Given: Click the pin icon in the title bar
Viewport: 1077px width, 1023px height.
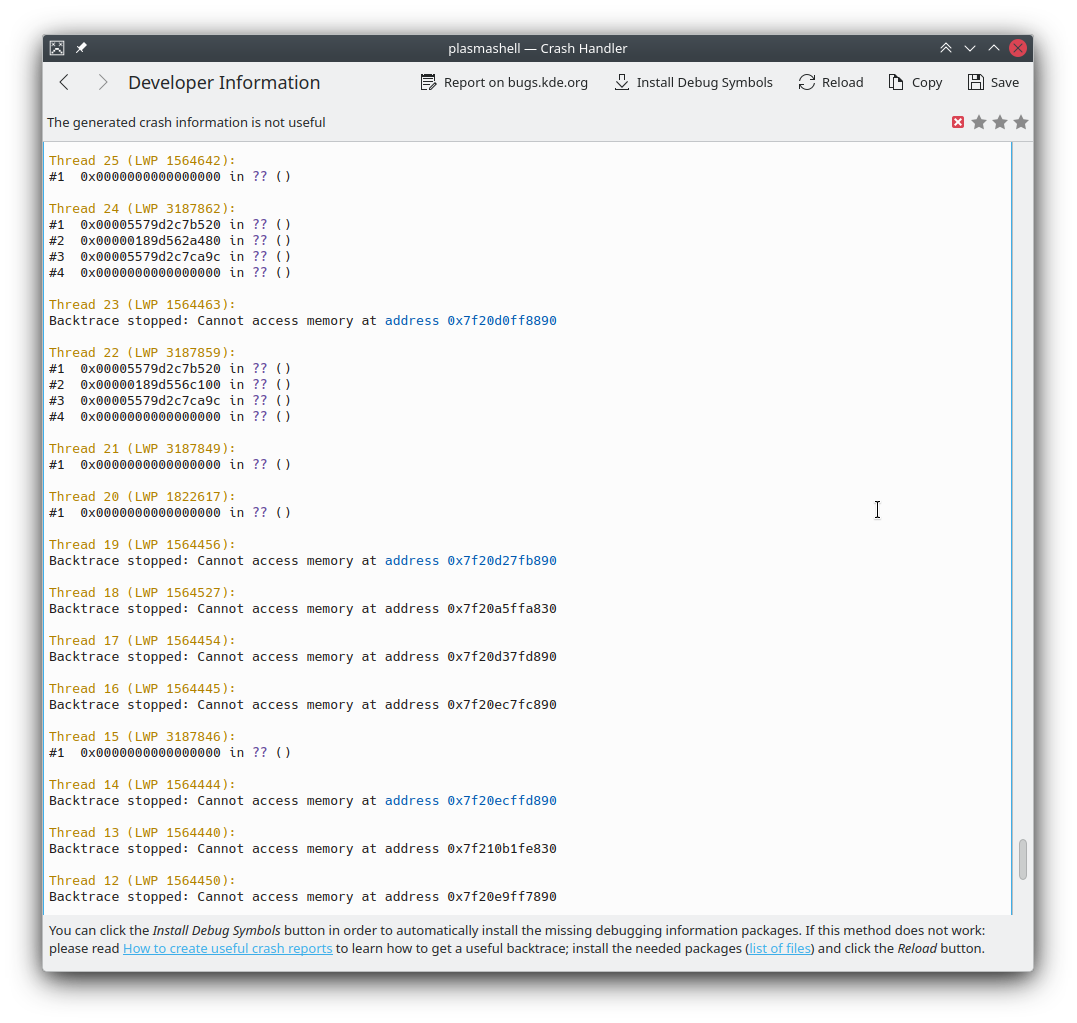Looking at the screenshot, I should [81, 48].
